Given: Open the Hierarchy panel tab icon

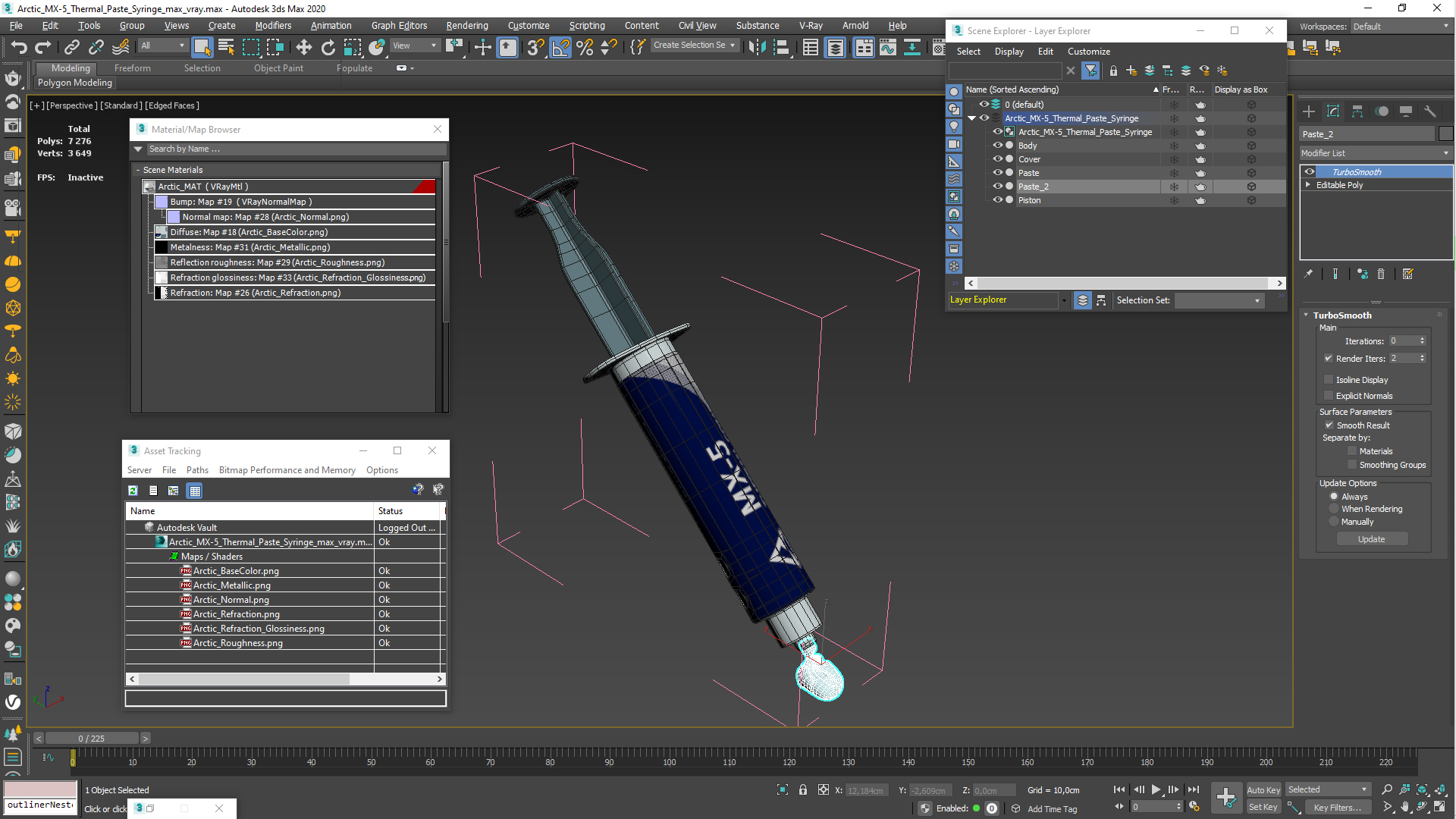Looking at the screenshot, I should click(1357, 111).
